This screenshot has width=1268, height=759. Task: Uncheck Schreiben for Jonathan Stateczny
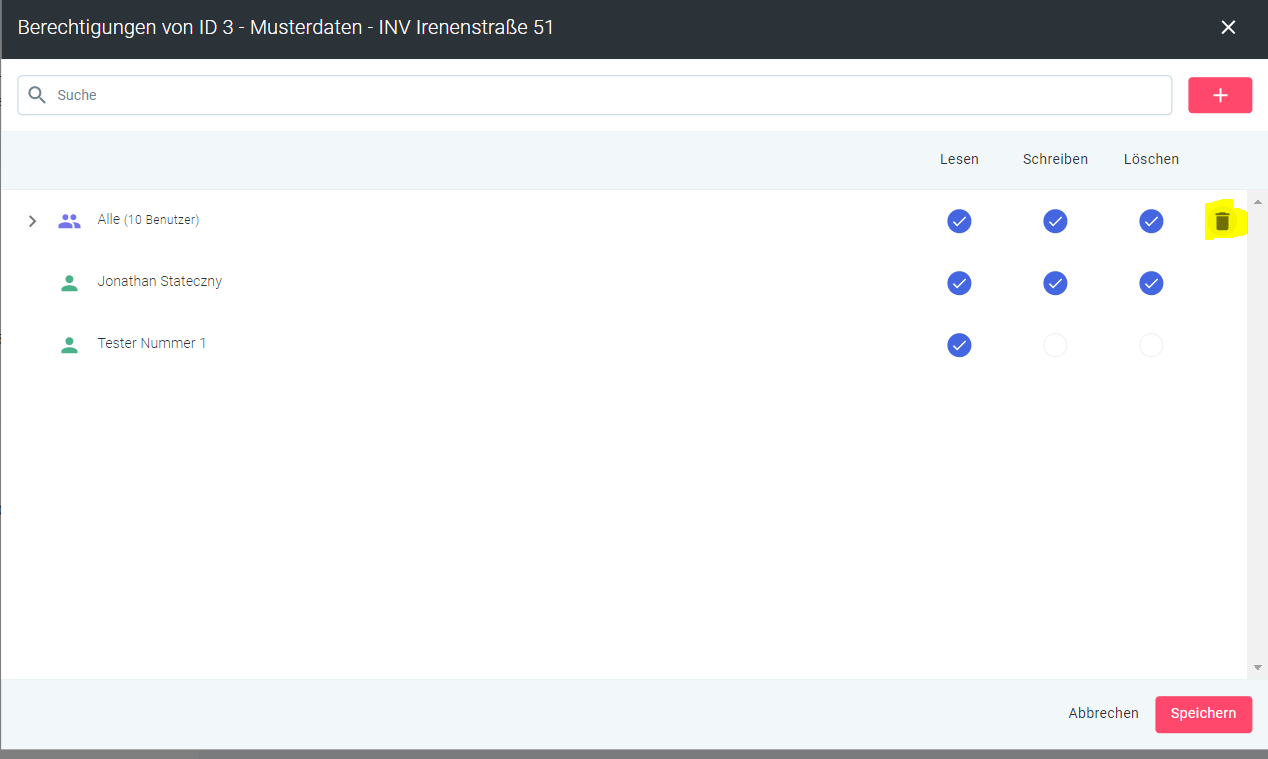pyautogui.click(x=1055, y=283)
